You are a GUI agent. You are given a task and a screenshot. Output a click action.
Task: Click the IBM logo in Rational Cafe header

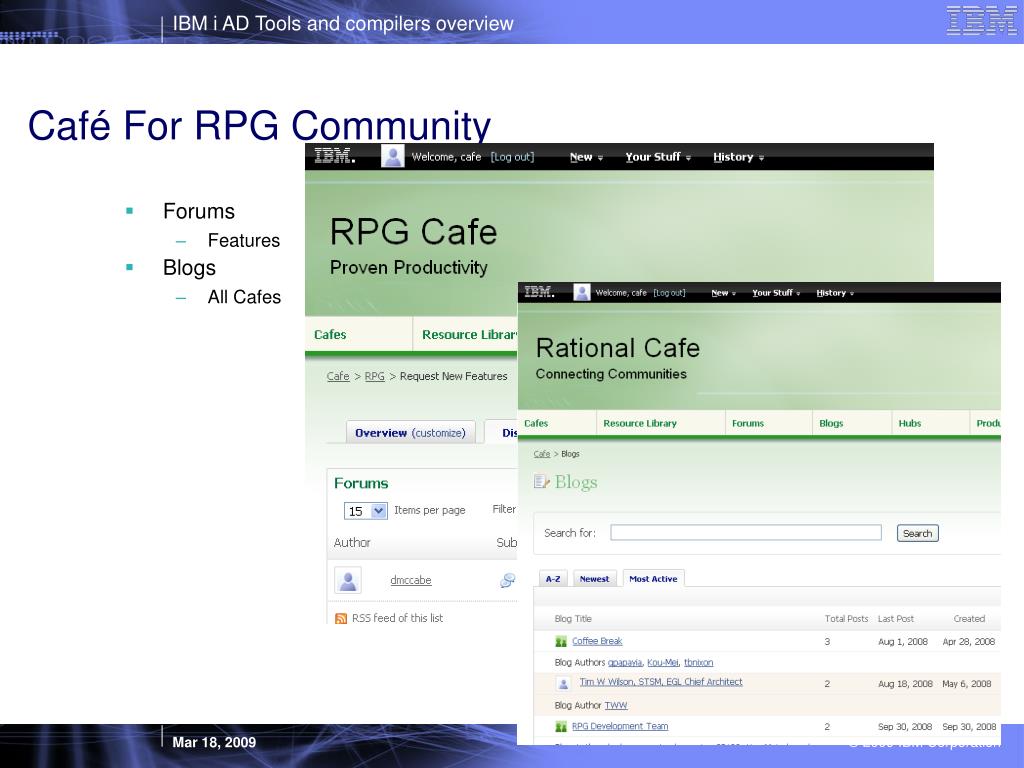[539, 293]
